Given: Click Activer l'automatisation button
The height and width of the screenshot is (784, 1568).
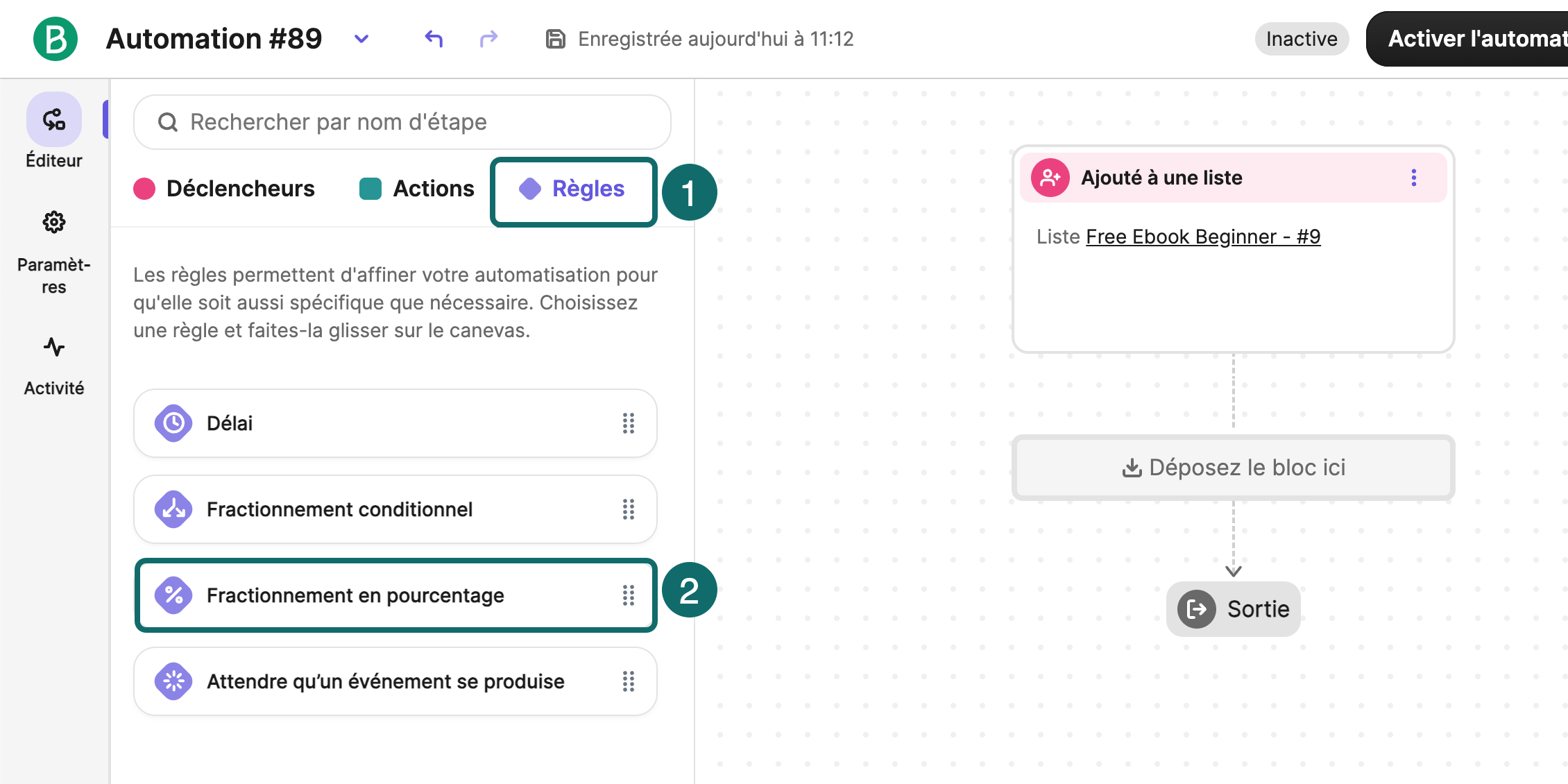Looking at the screenshot, I should [x=1467, y=39].
